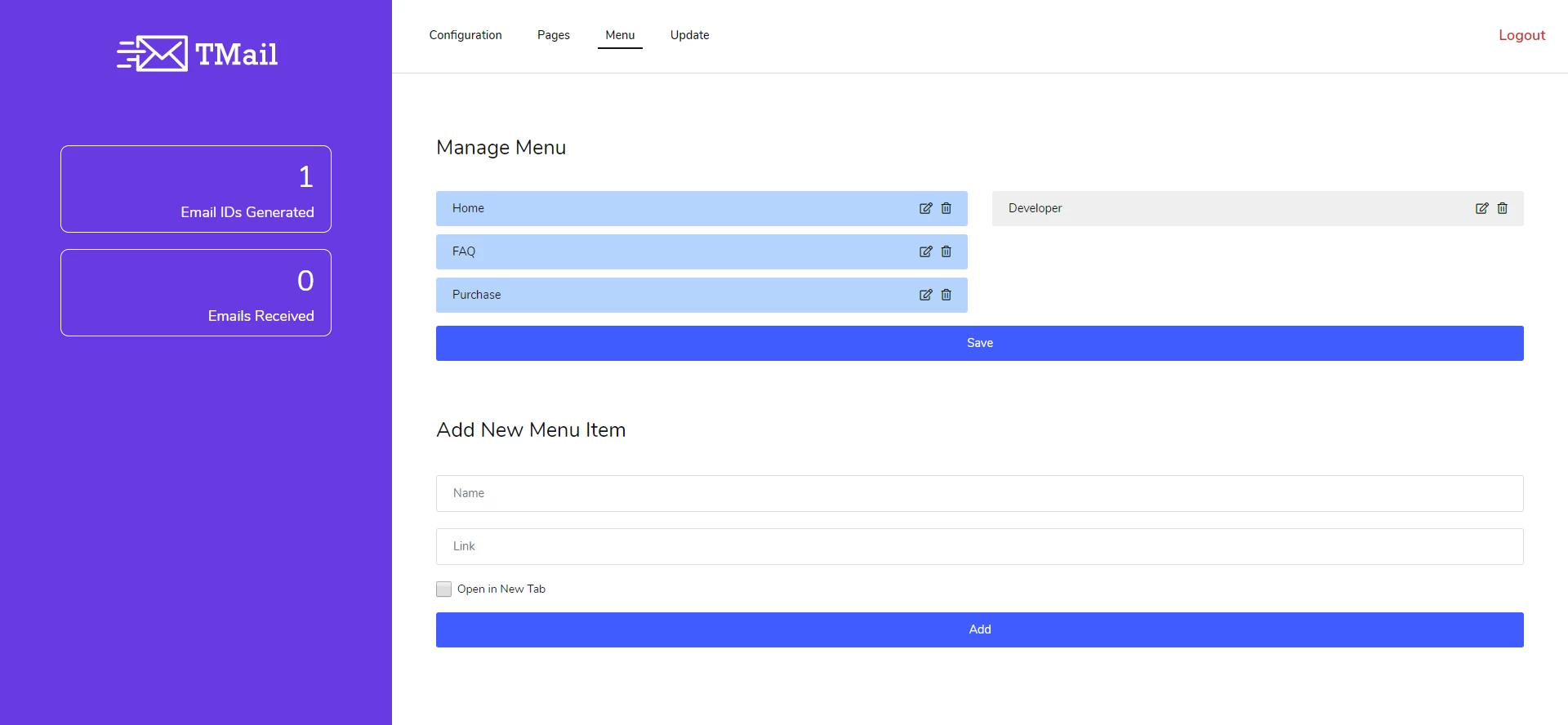Edit the Developer menu item
1568x725 pixels.
(1481, 208)
